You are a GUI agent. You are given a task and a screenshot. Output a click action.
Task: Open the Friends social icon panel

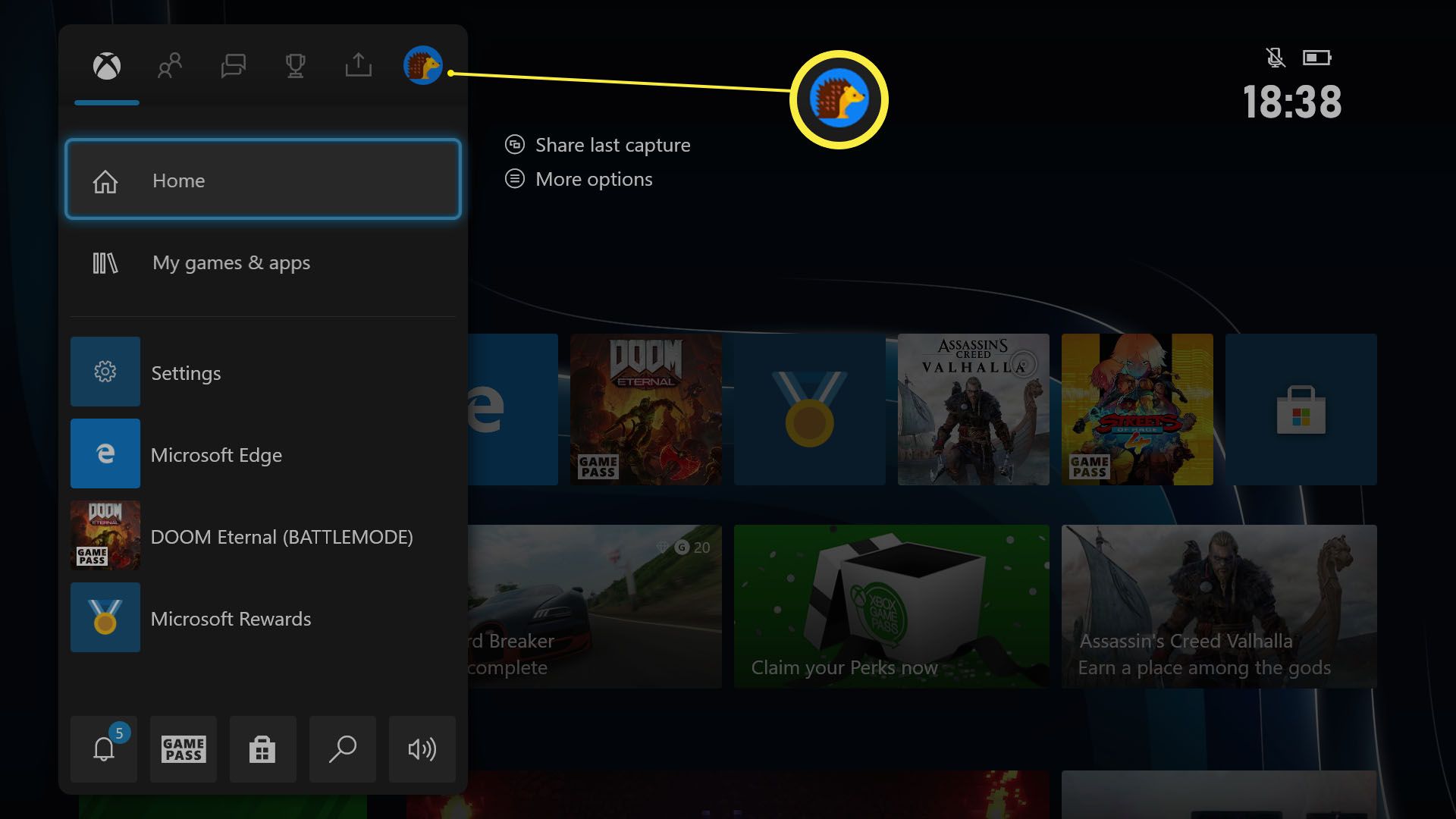170,65
